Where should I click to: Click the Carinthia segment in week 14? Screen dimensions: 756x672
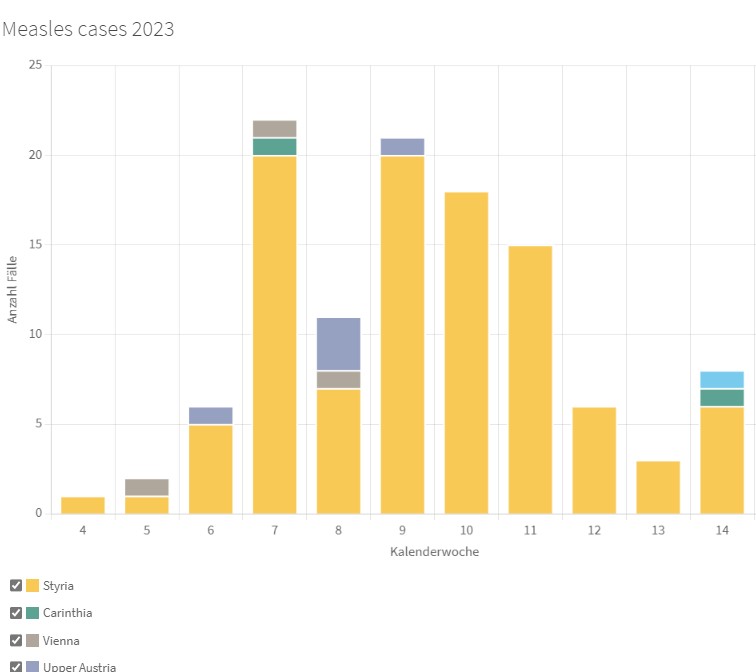tap(722, 398)
